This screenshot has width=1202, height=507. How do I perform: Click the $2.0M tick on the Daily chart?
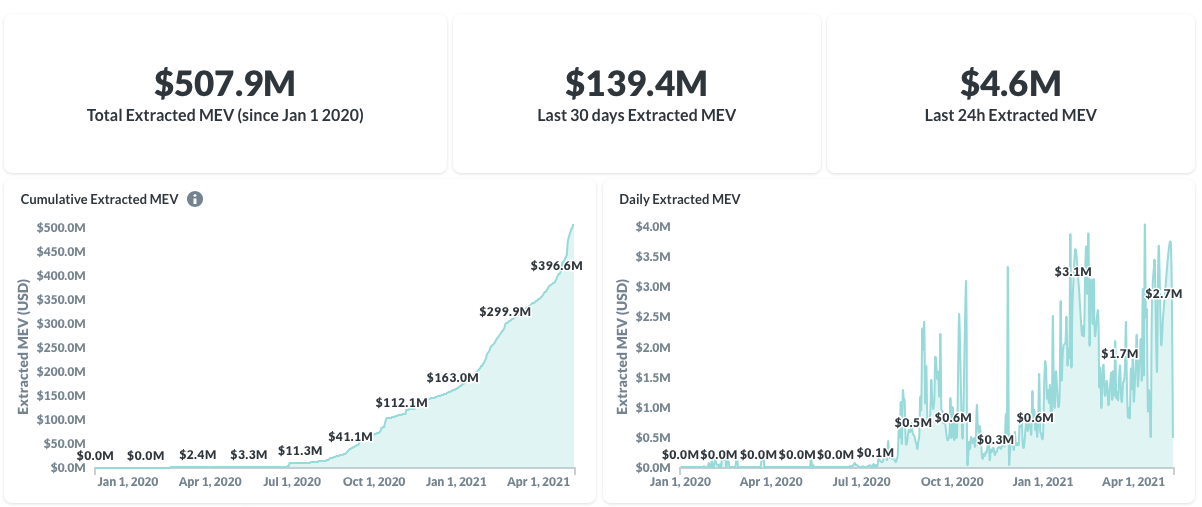(x=655, y=347)
